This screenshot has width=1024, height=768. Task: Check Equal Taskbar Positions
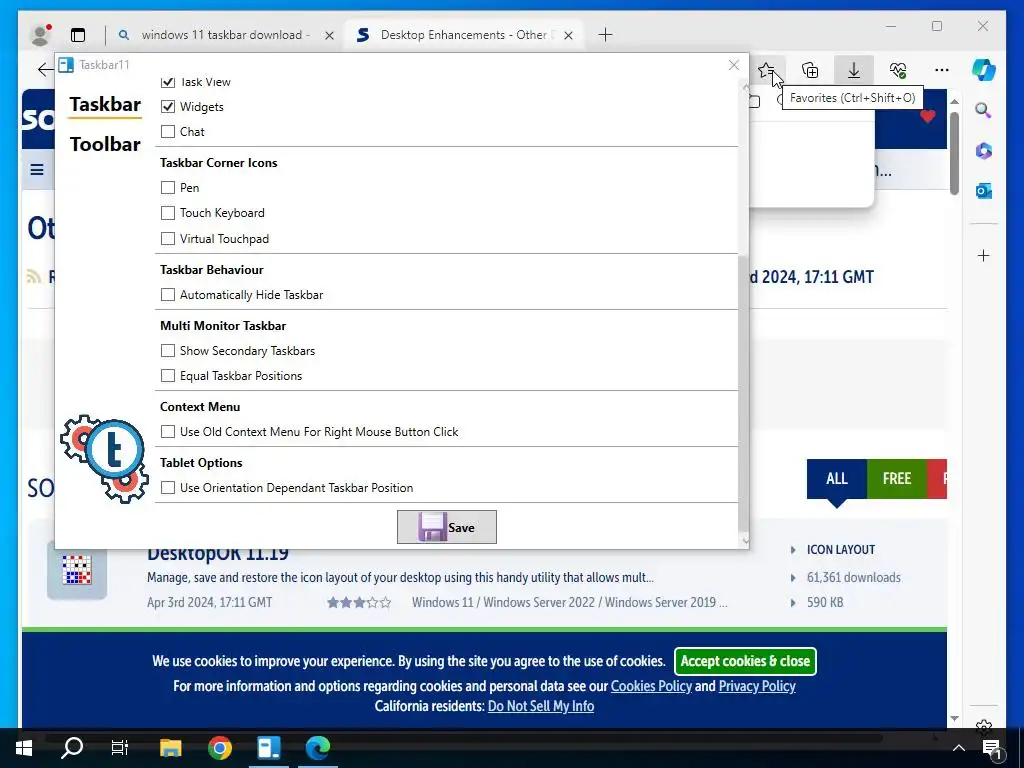coord(168,376)
